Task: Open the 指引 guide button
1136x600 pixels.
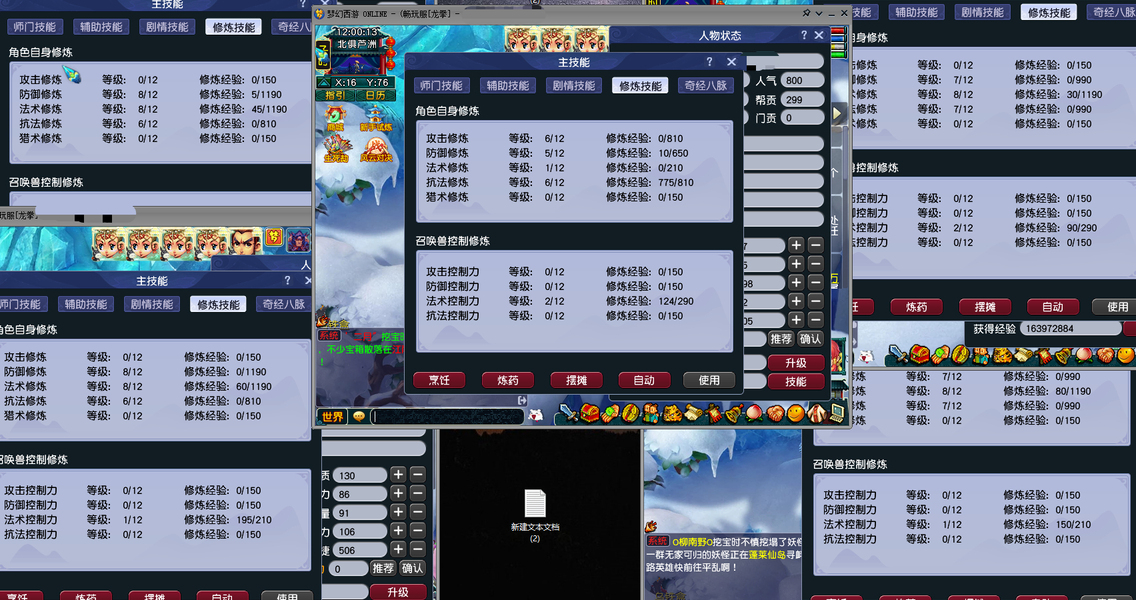Action: pos(335,96)
